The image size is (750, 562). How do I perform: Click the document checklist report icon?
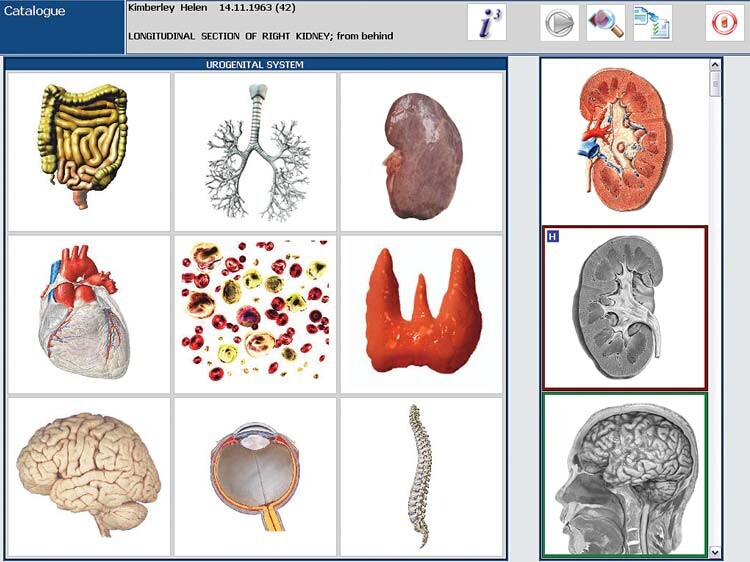click(652, 23)
